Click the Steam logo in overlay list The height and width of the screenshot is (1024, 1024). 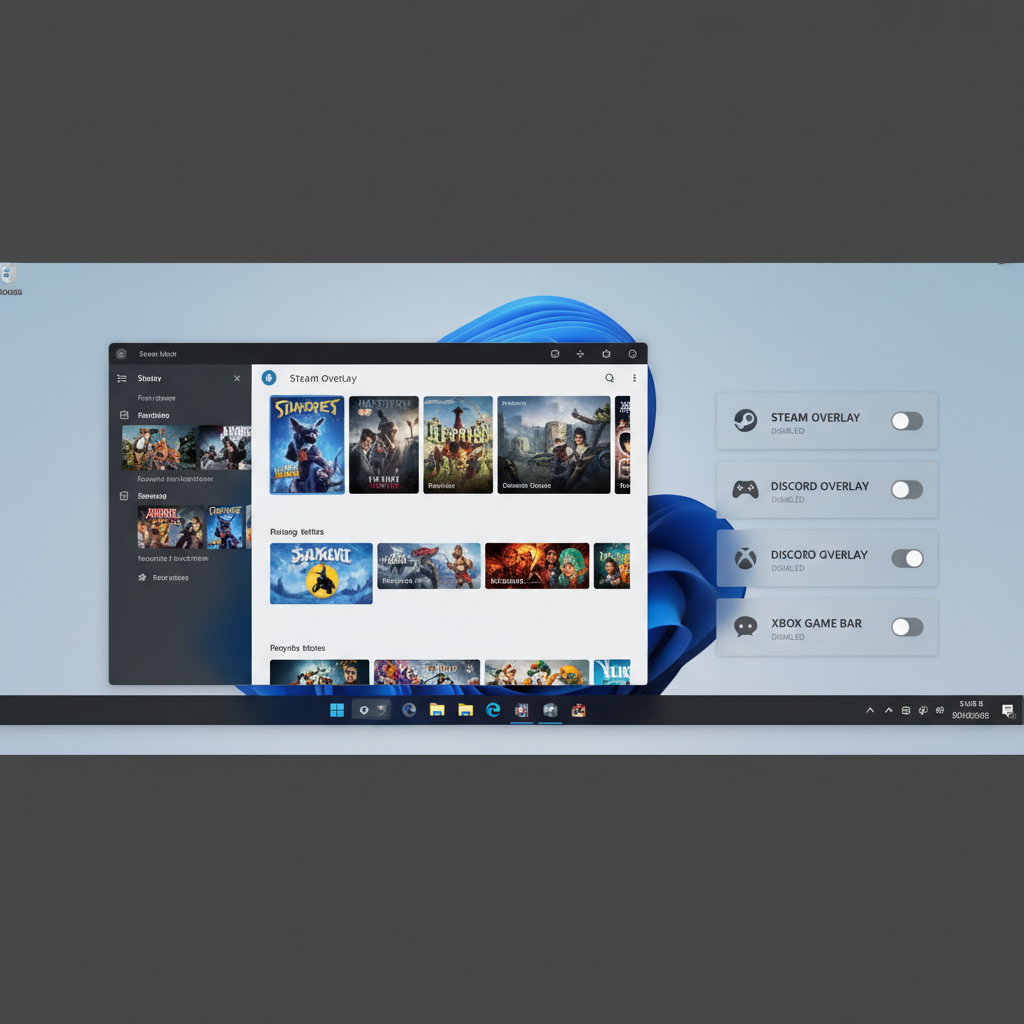[745, 421]
